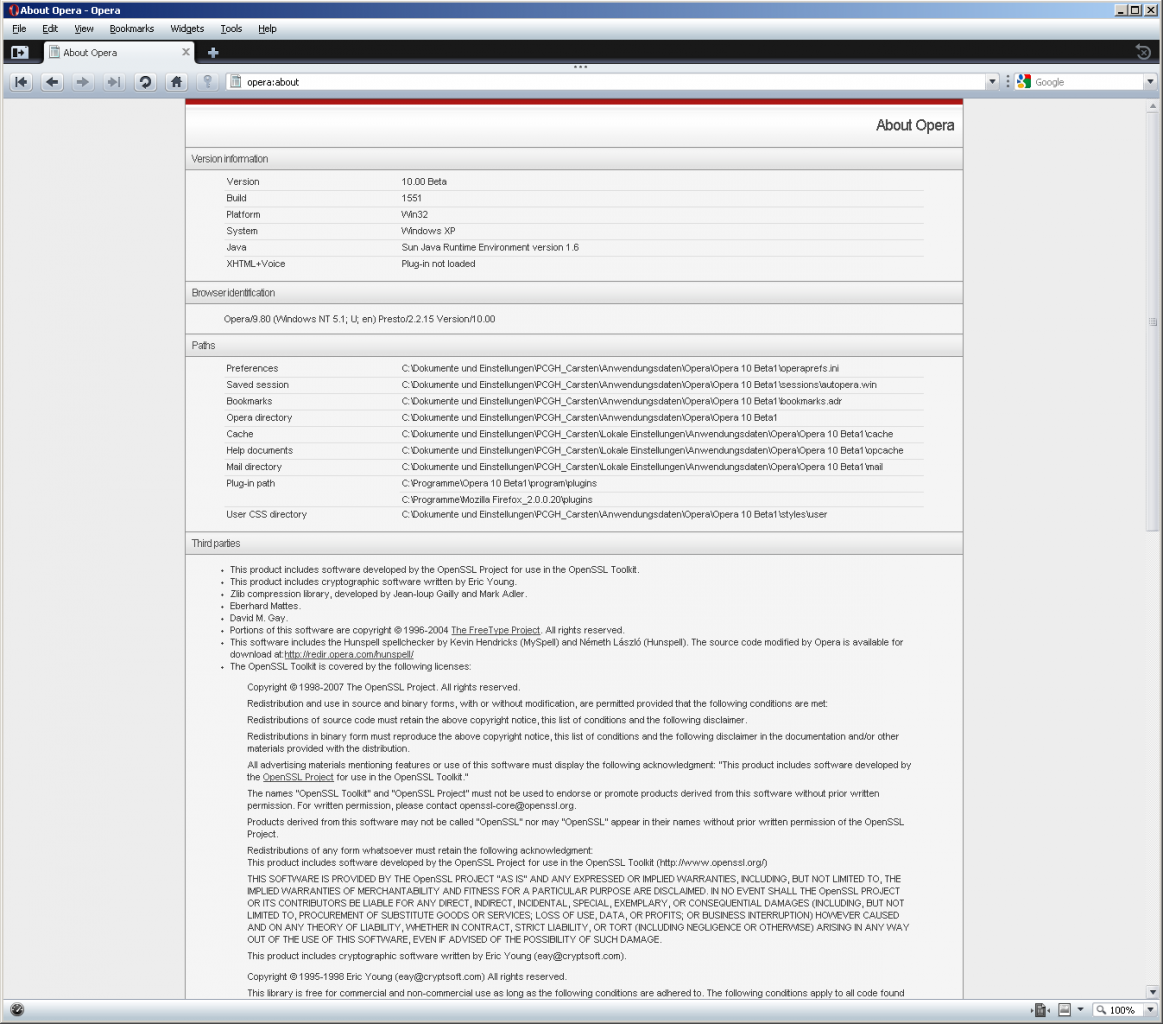Click the '10.00 Beta' version value
The height and width of the screenshot is (1024, 1163).
424,182
